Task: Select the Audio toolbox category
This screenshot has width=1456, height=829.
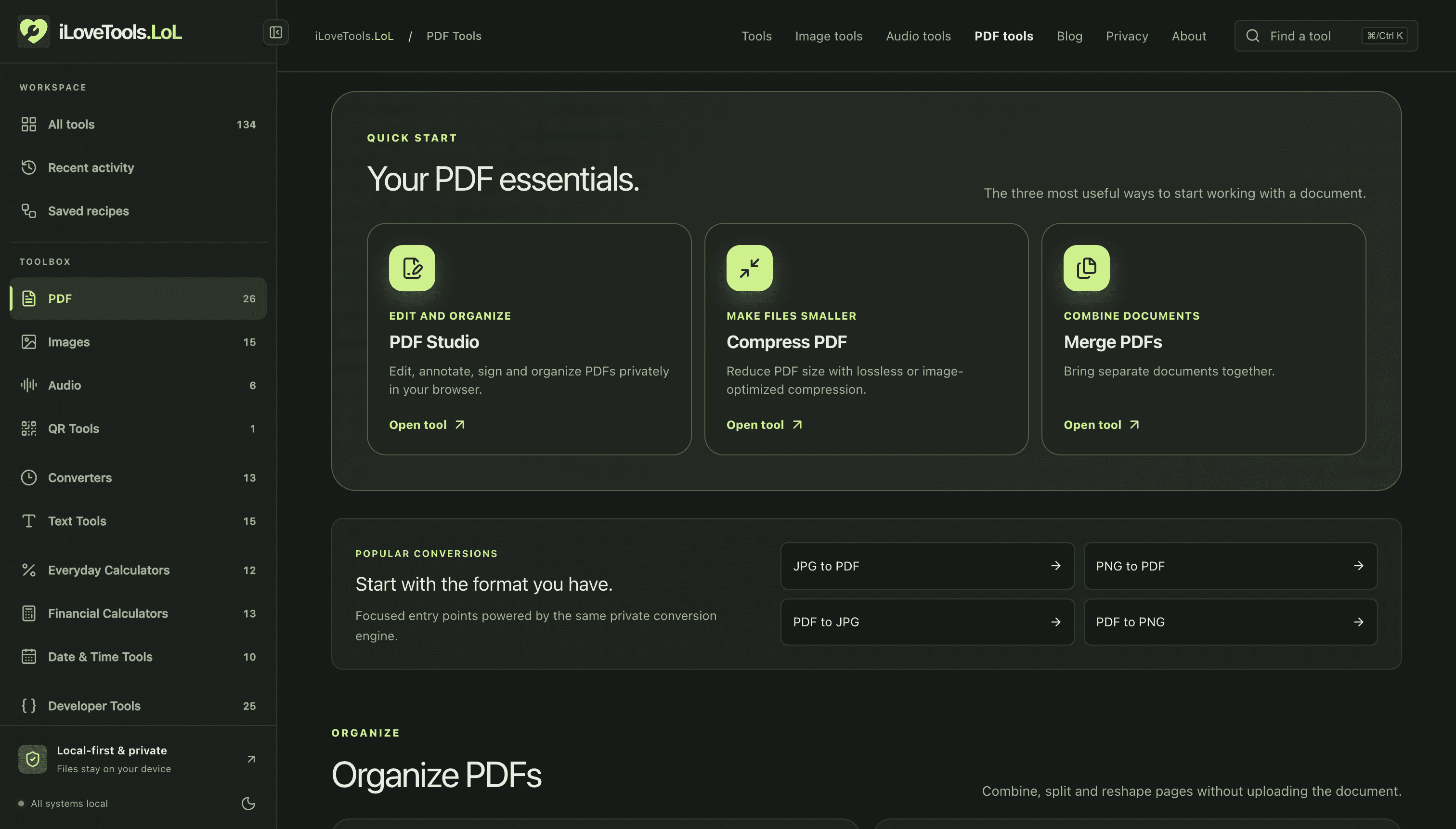Action: pyautogui.click(x=138, y=385)
